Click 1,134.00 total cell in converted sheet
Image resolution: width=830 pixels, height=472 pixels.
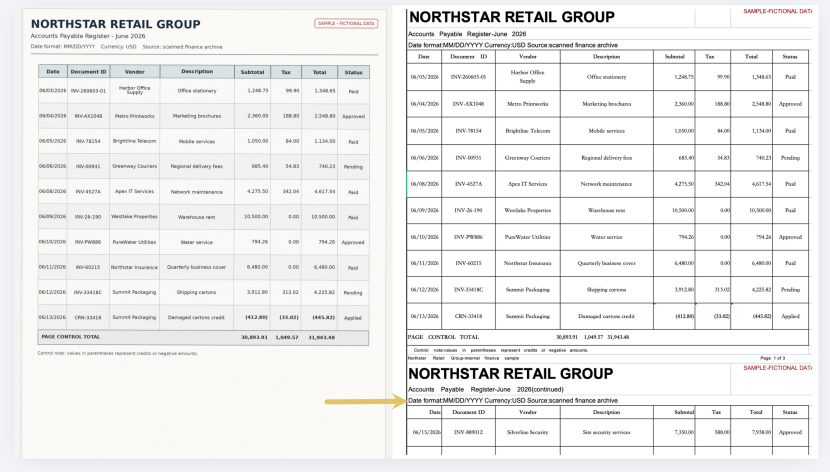point(751,131)
